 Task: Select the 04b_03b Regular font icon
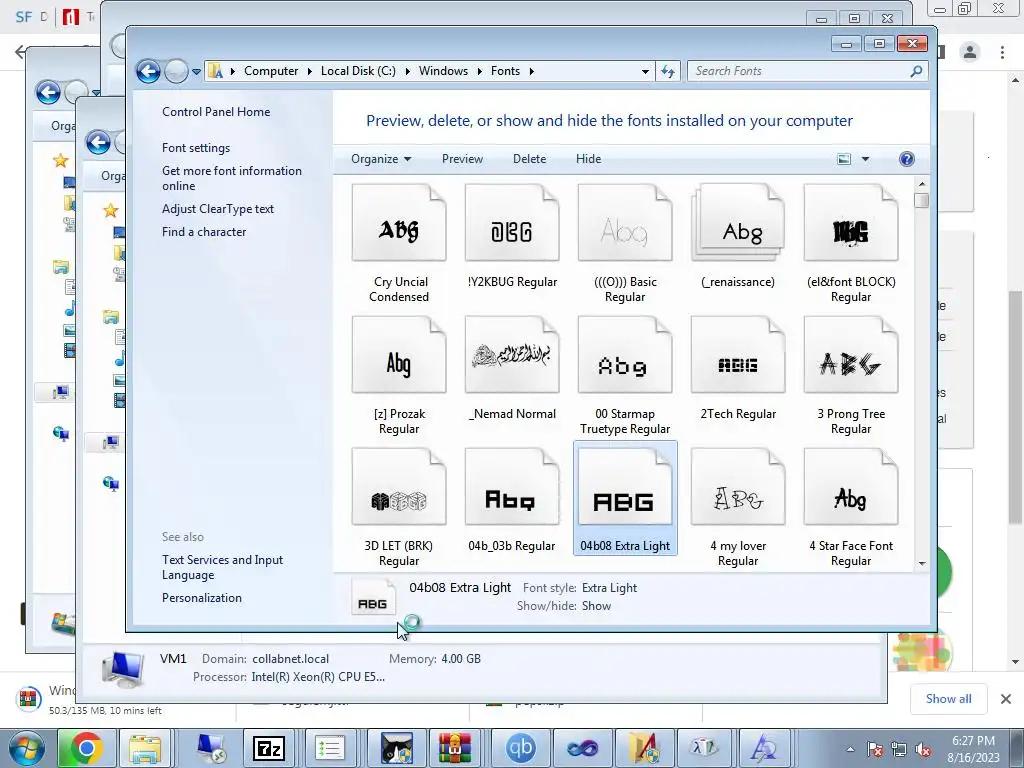[512, 487]
